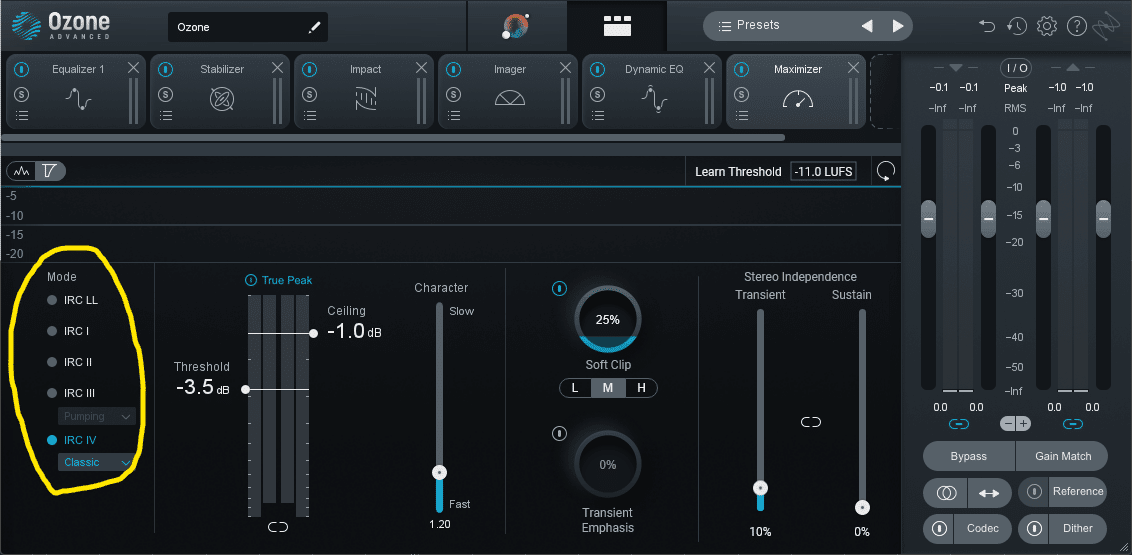Open settings gear icon
The width and height of the screenshot is (1132, 555).
(x=1047, y=27)
